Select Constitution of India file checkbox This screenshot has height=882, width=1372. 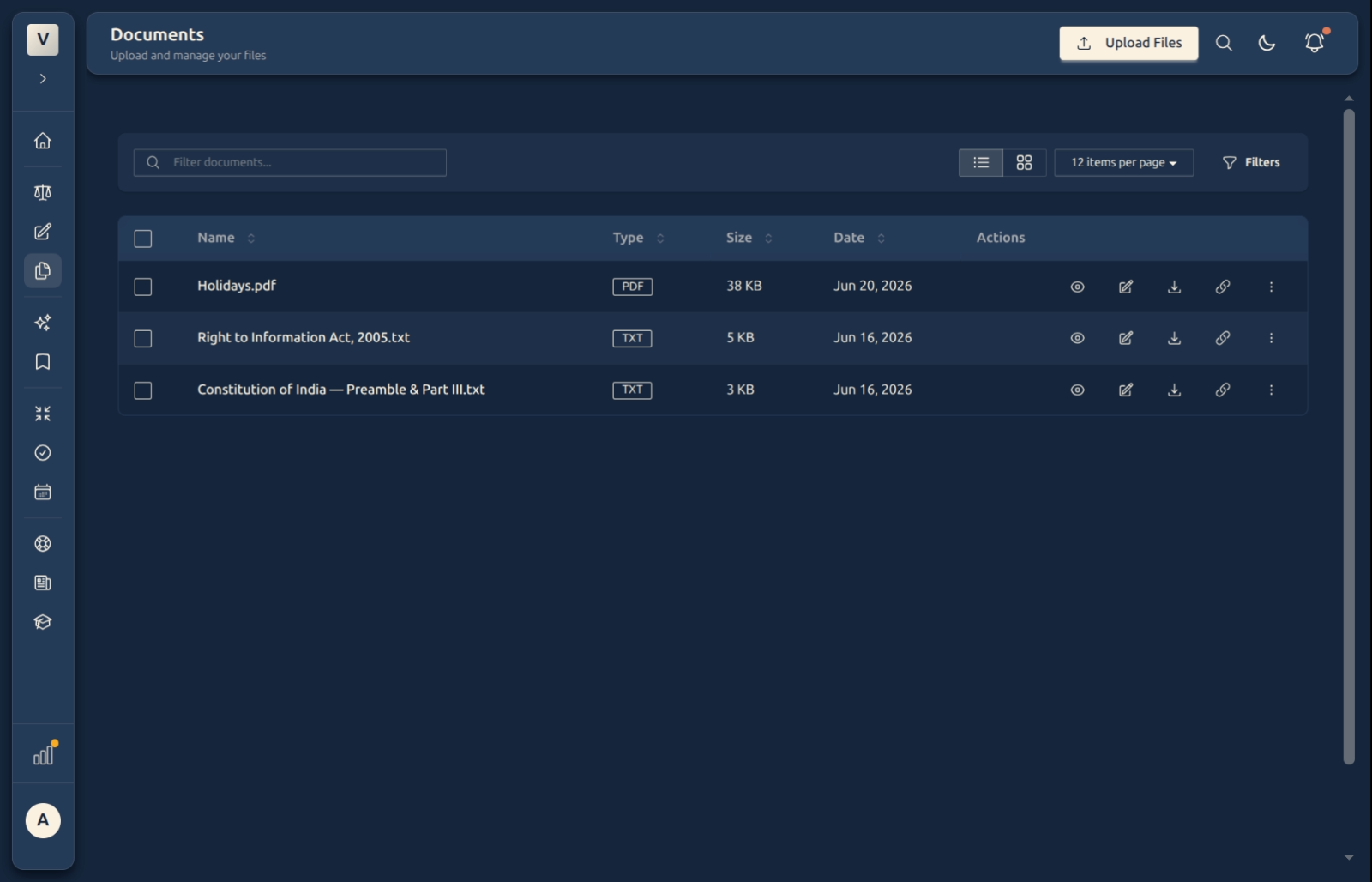point(143,390)
